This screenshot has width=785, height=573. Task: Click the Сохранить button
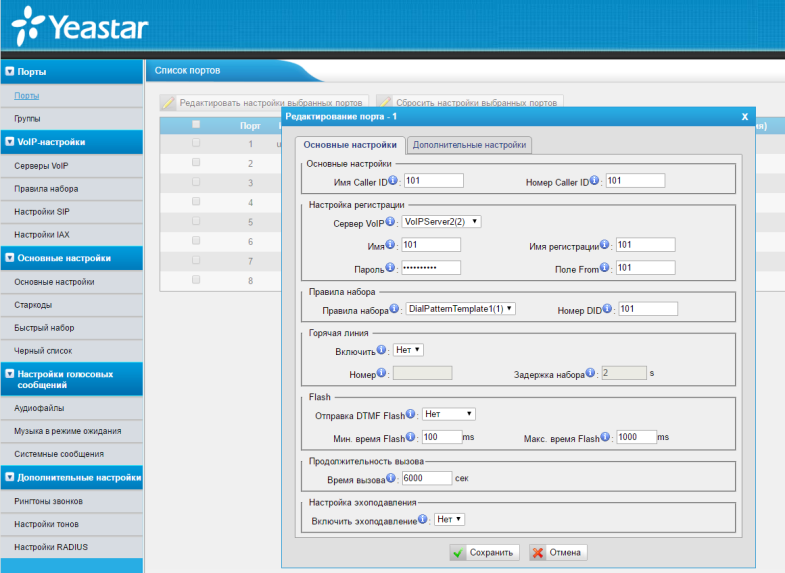(483, 552)
